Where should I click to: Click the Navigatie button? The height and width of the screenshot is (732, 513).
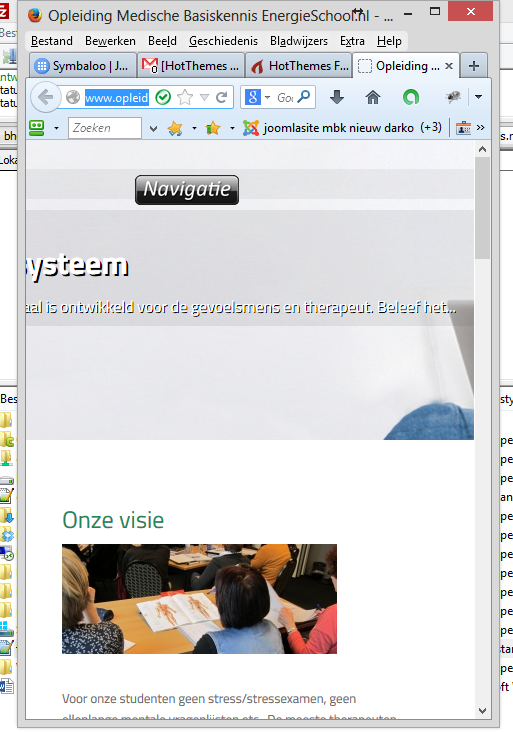(187, 190)
